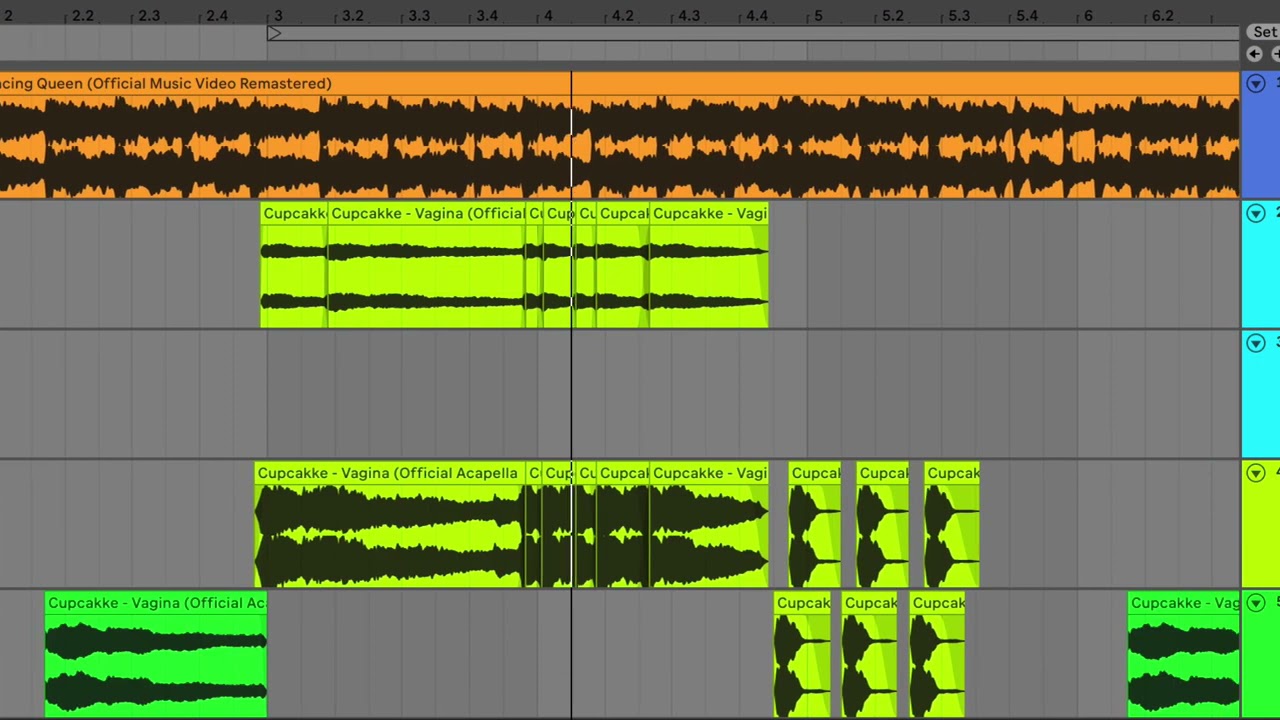Click ruler position 6.2
The image size is (1280, 720).
point(1162,16)
